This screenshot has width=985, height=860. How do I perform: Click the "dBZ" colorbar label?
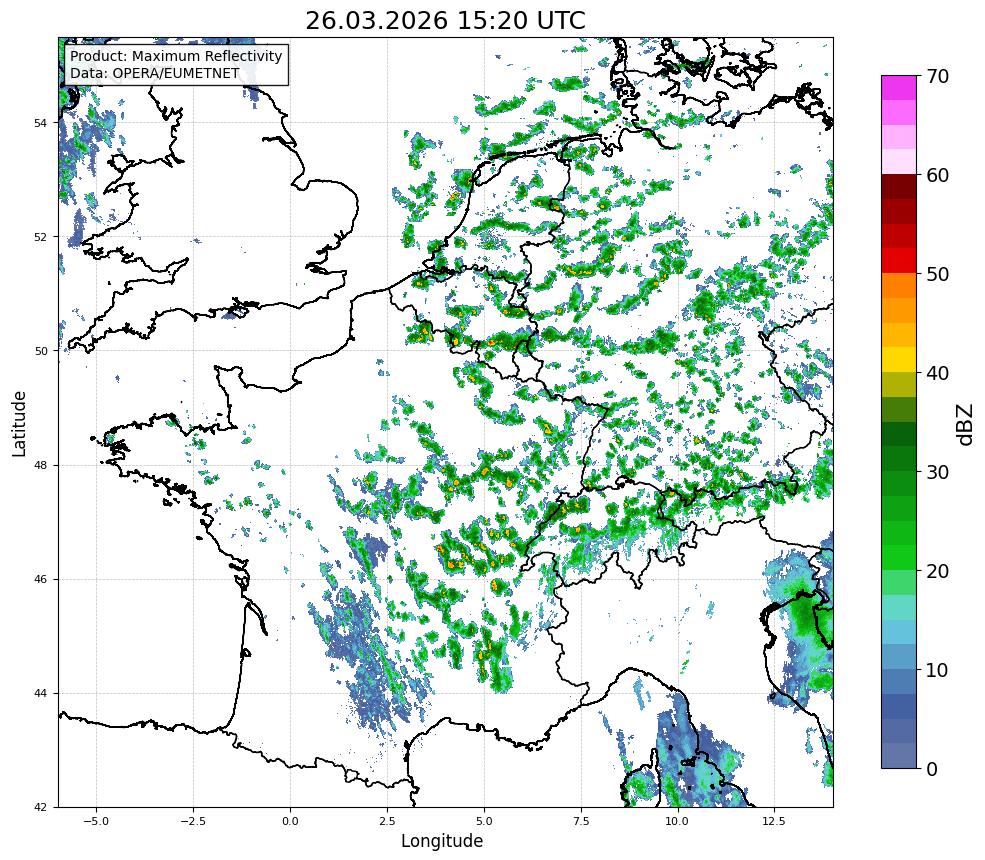click(x=966, y=424)
